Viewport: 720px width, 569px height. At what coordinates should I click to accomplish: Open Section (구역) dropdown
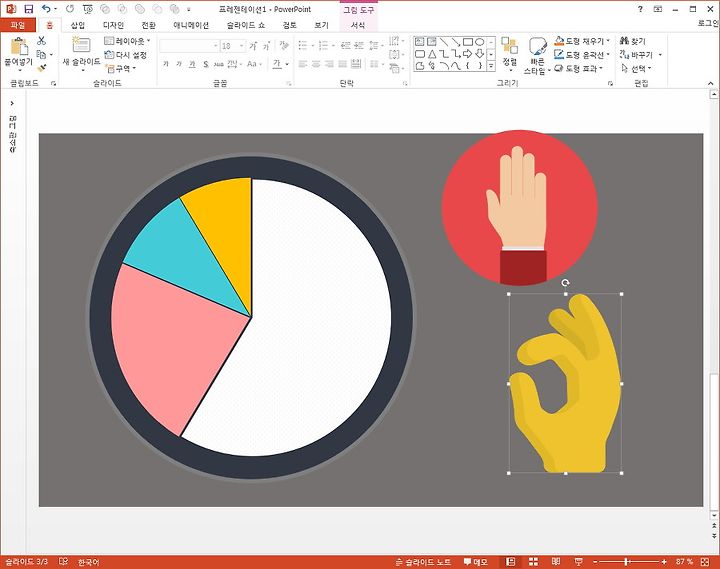pyautogui.click(x=121, y=68)
